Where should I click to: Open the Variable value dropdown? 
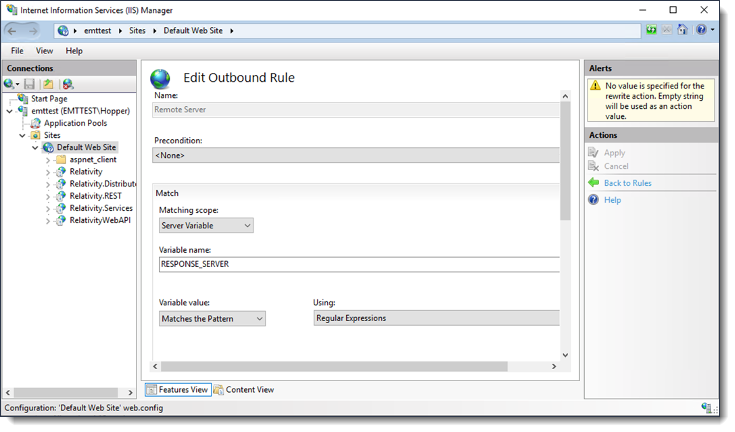click(212, 319)
